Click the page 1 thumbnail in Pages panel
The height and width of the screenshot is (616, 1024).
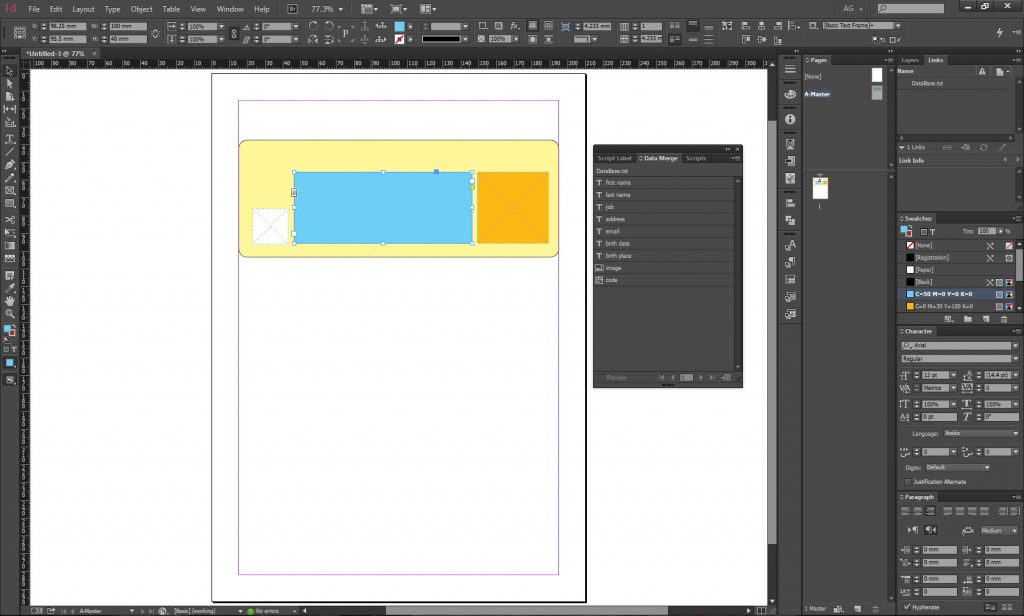point(820,186)
